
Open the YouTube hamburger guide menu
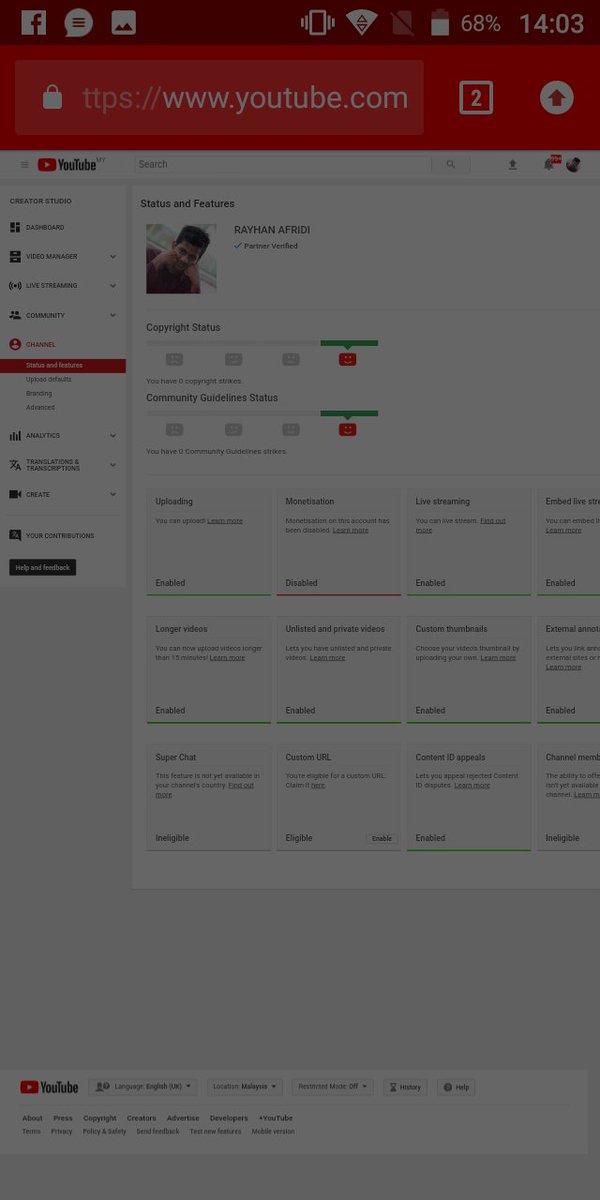click(x=25, y=164)
